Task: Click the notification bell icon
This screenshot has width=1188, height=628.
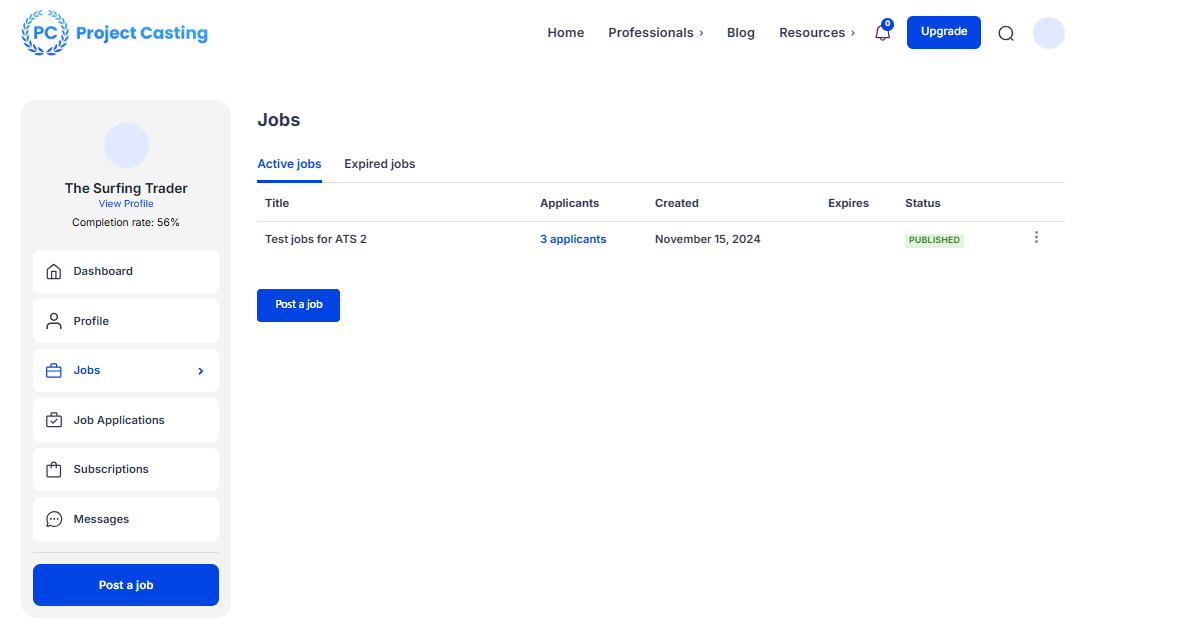Action: tap(882, 33)
